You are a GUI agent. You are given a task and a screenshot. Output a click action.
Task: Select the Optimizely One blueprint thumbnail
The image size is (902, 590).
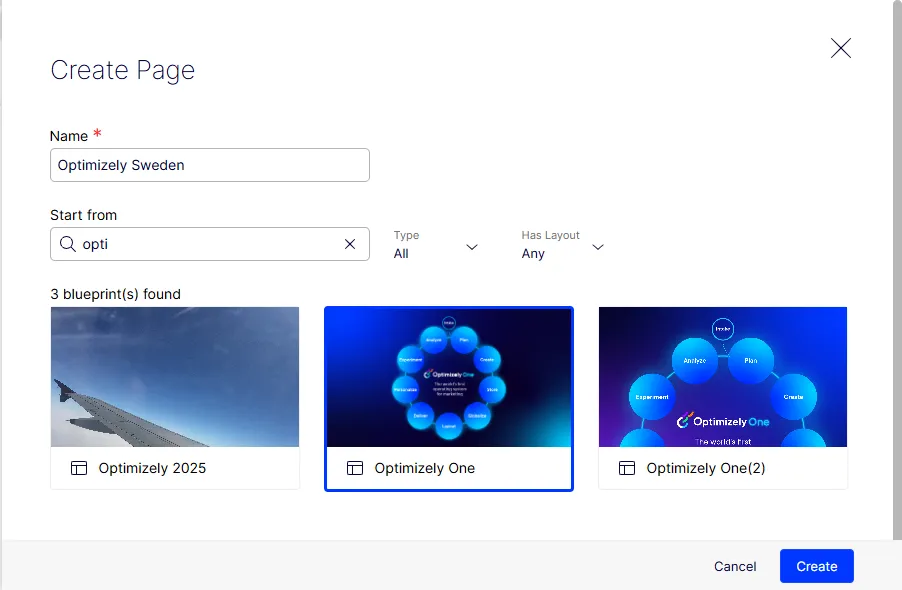[x=449, y=377]
